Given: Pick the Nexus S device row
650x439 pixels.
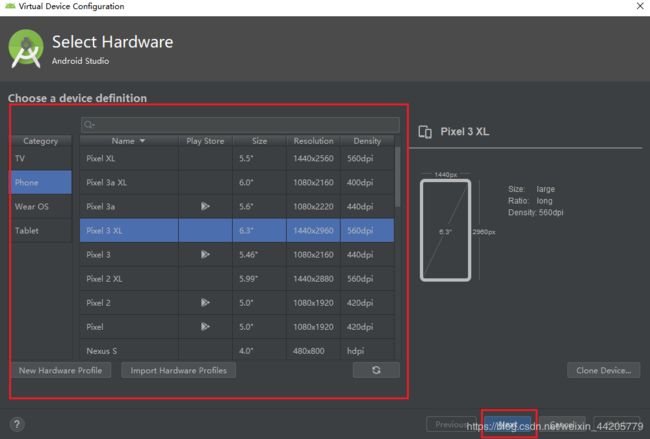Looking at the screenshot, I should coord(129,350).
